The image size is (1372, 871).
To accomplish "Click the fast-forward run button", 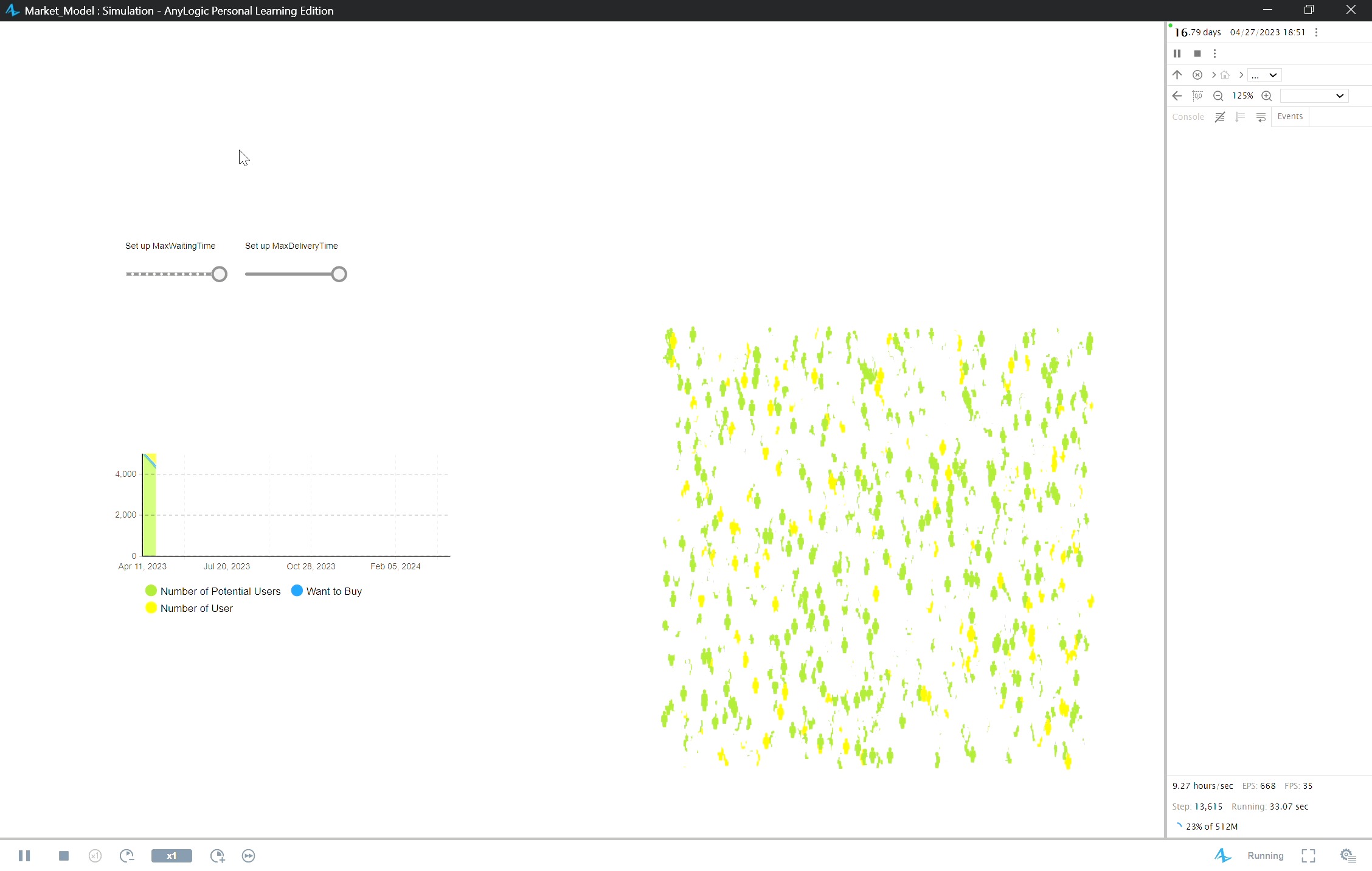I will pos(248,856).
